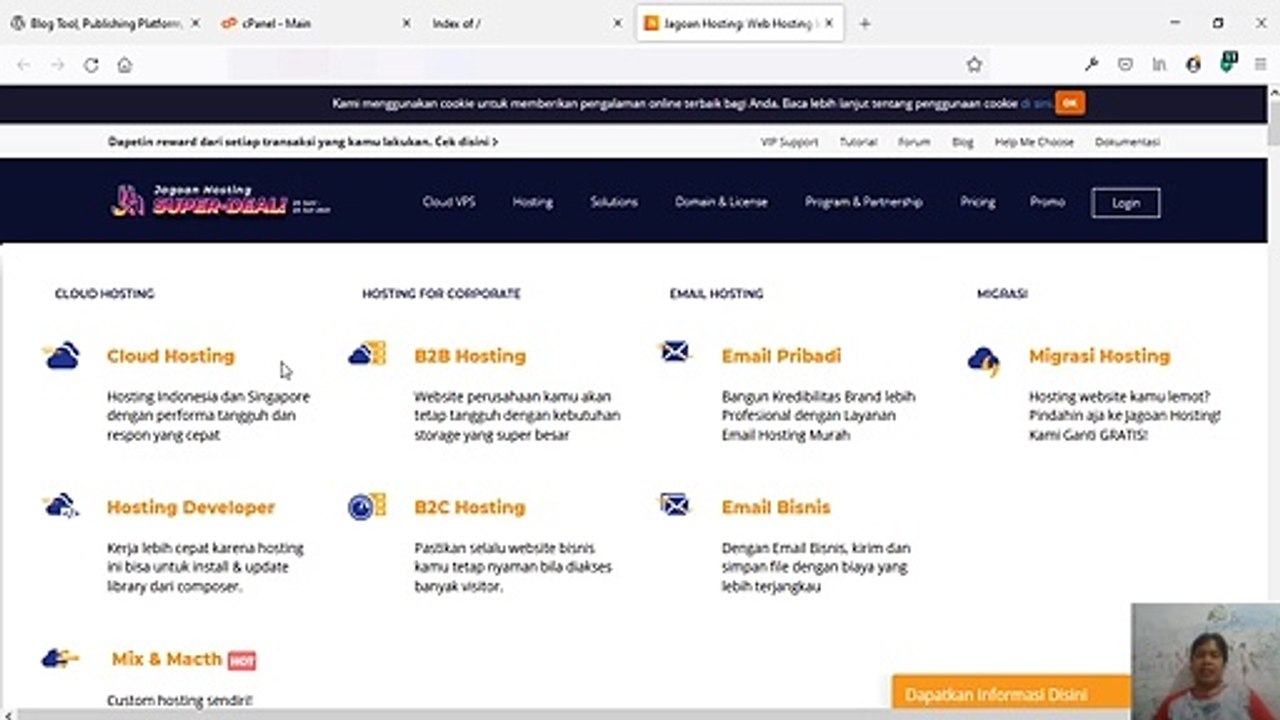This screenshot has width=1280, height=720.
Task: Open the Promo menu item
Action: [1047, 202]
